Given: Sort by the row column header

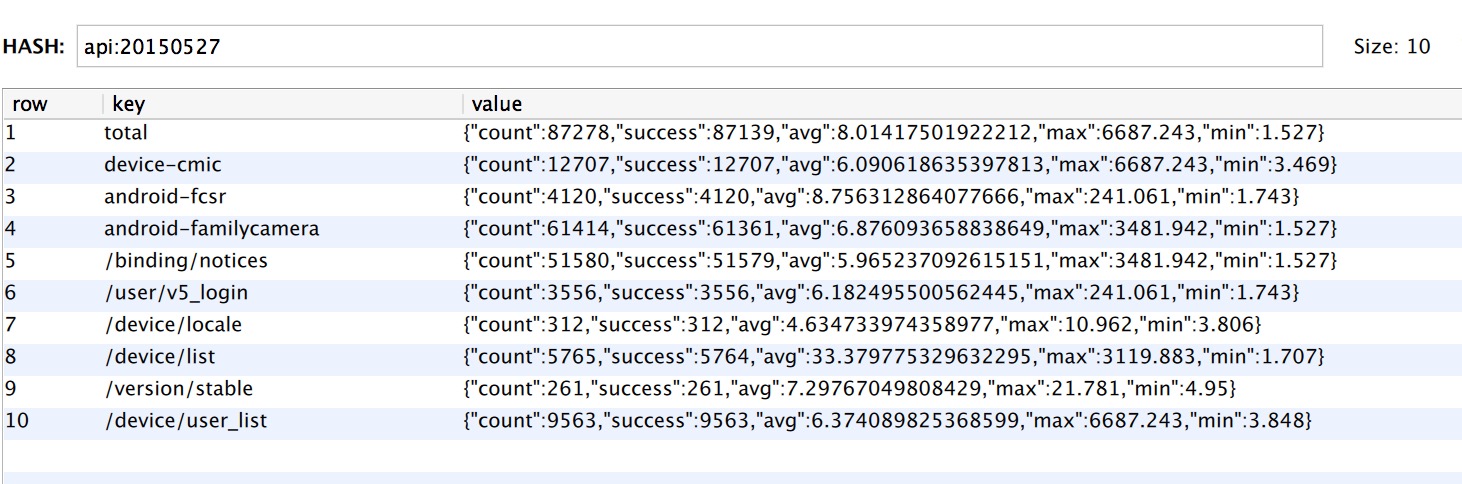Looking at the screenshot, I should [x=30, y=104].
